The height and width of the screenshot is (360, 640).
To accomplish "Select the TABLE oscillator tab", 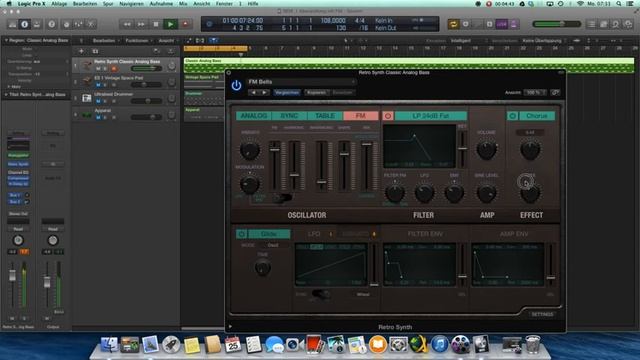I will (x=325, y=116).
